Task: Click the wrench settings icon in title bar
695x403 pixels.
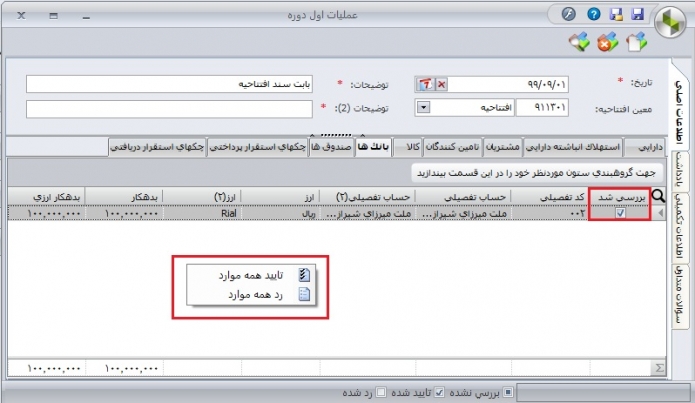Action: coord(570,15)
